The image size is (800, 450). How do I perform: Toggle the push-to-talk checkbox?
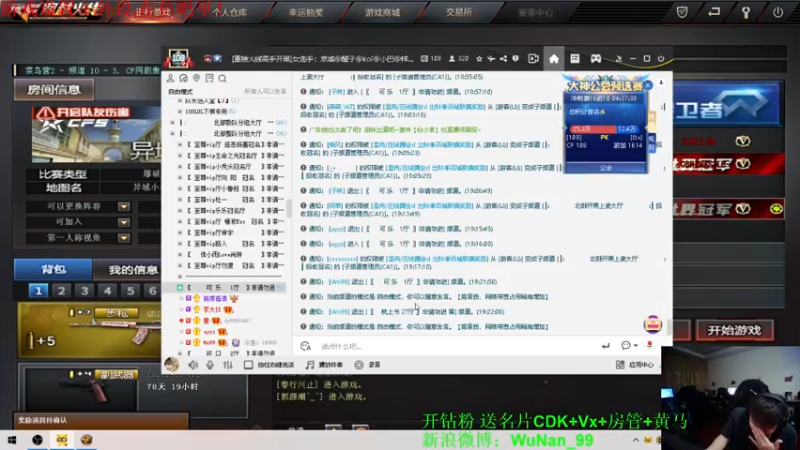(x=248, y=365)
